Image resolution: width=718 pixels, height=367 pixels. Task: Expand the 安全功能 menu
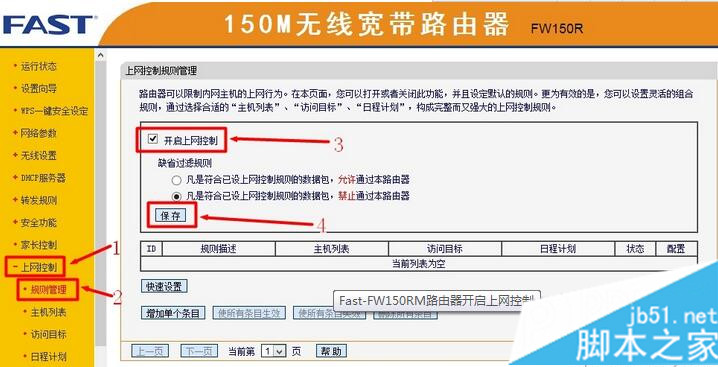38,223
